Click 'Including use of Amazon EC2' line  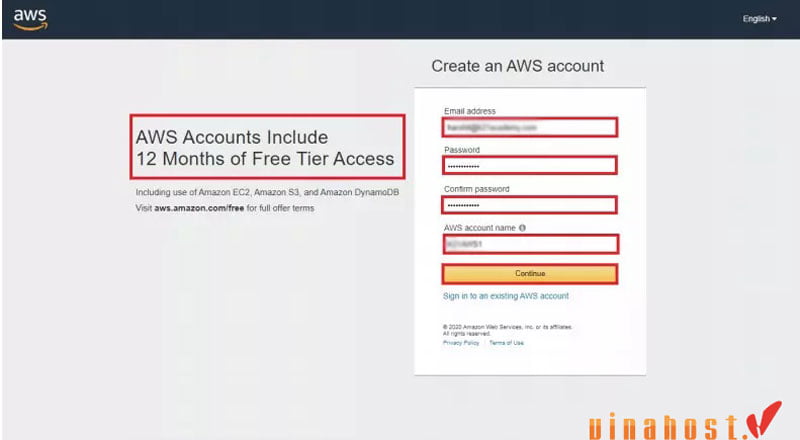coord(267,192)
